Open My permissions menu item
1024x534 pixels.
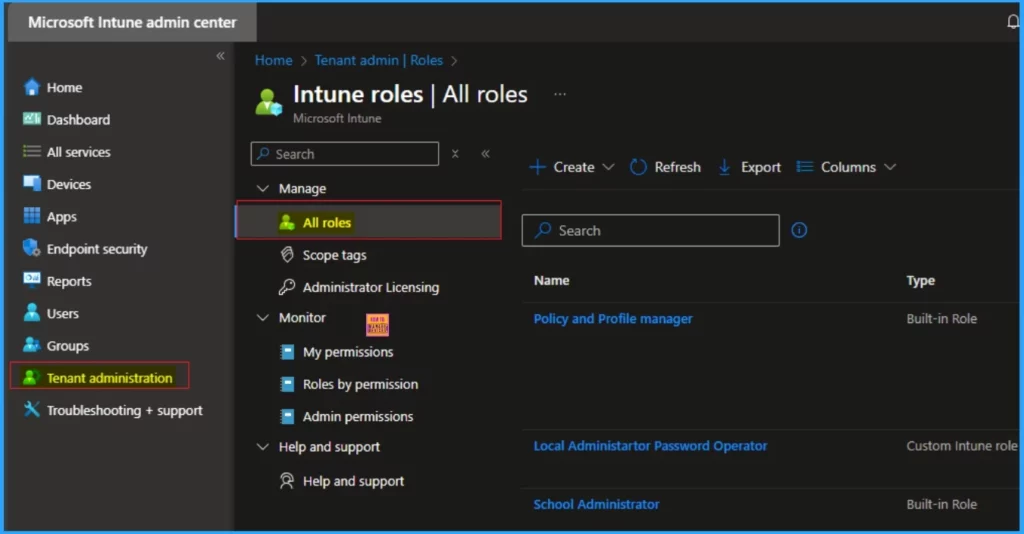(x=347, y=352)
